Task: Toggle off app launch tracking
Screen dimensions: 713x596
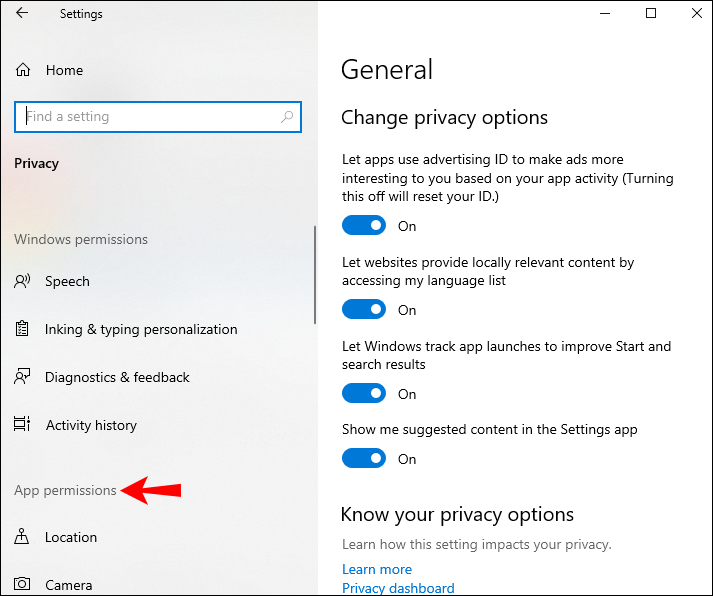Action: pyautogui.click(x=363, y=394)
